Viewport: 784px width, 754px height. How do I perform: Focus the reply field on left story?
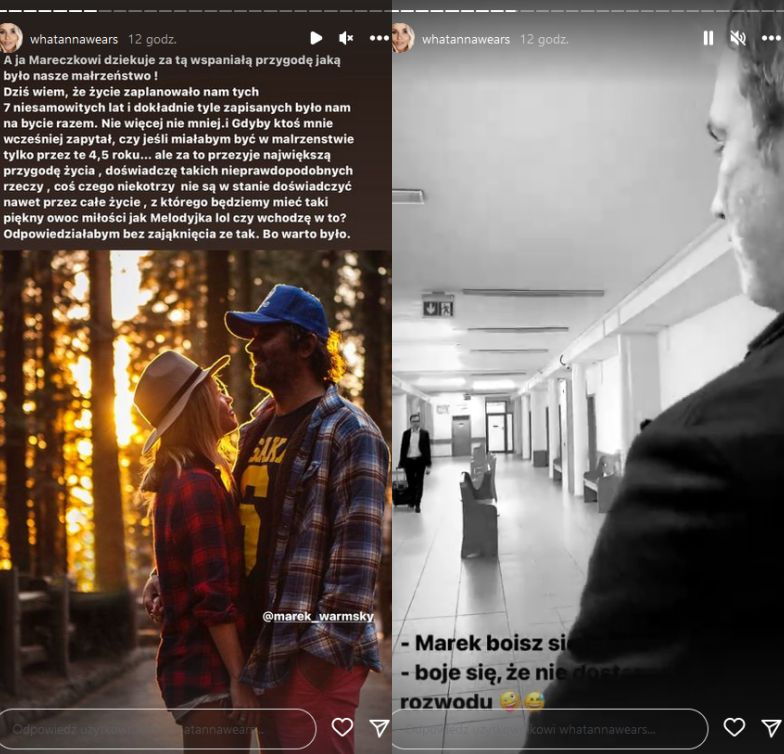click(158, 729)
